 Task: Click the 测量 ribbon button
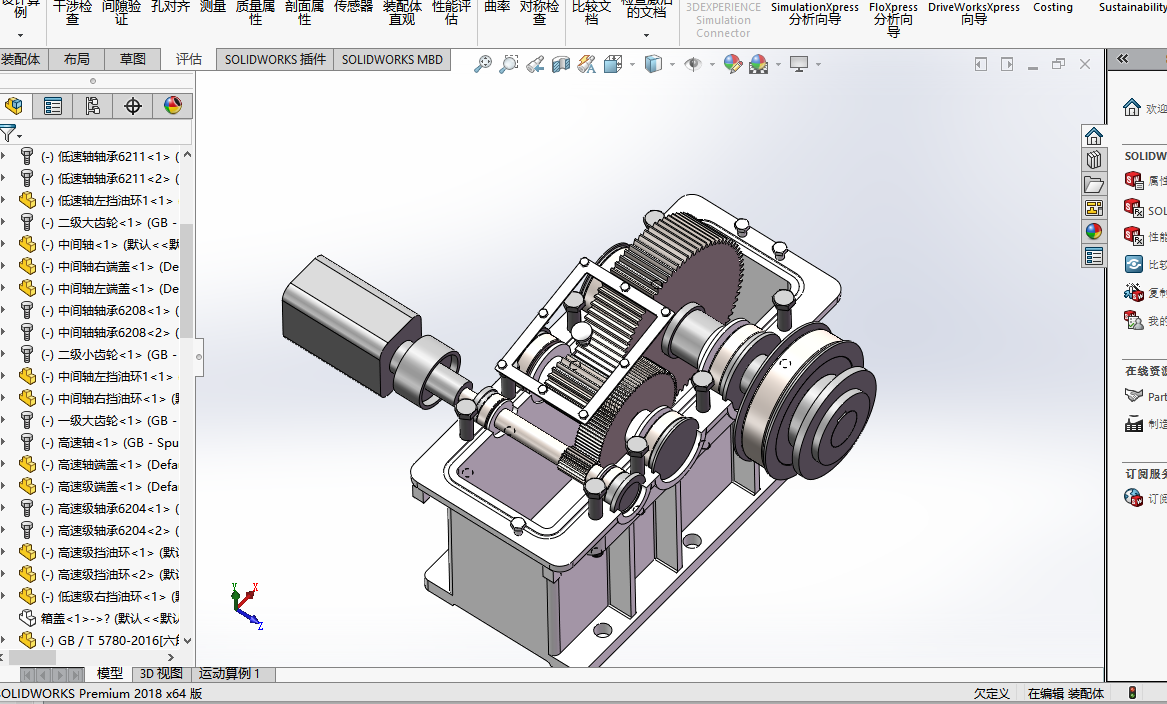[213, 7]
